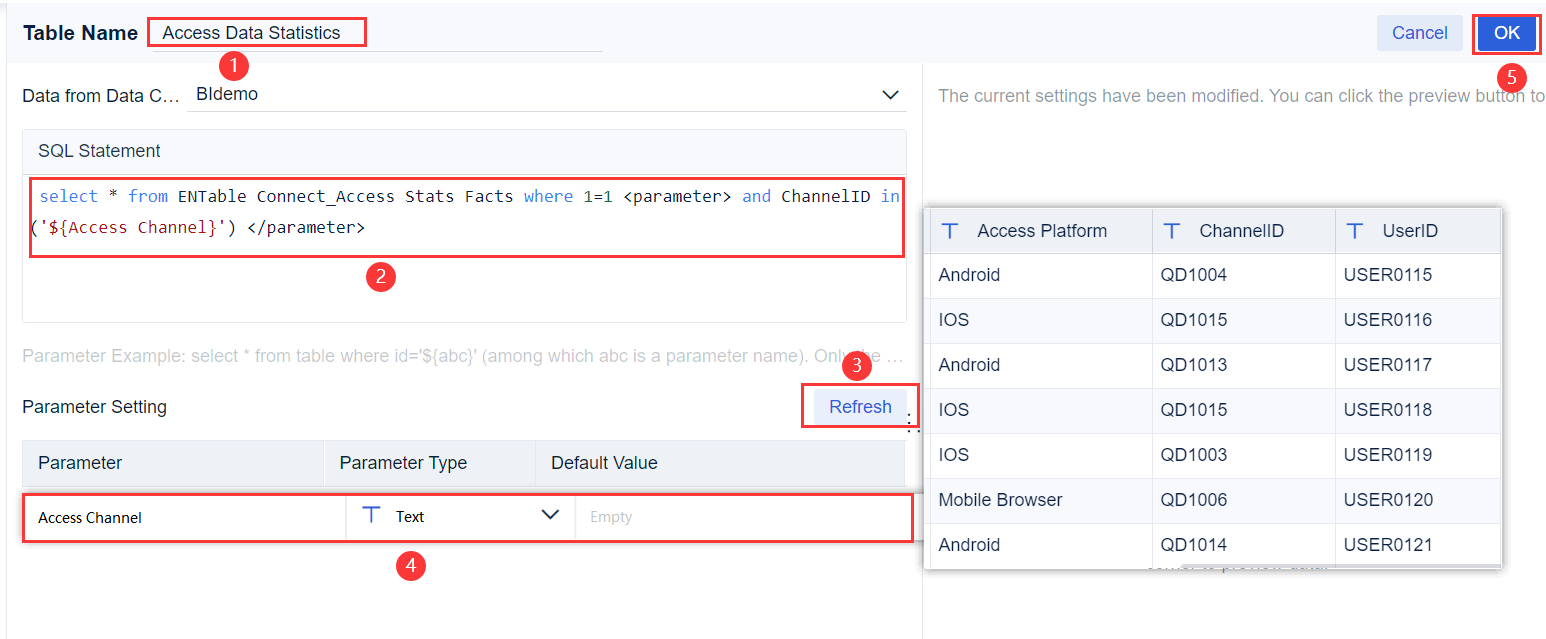Click red step marker number 5
The width and height of the screenshot is (1546, 639).
pyautogui.click(x=1511, y=78)
